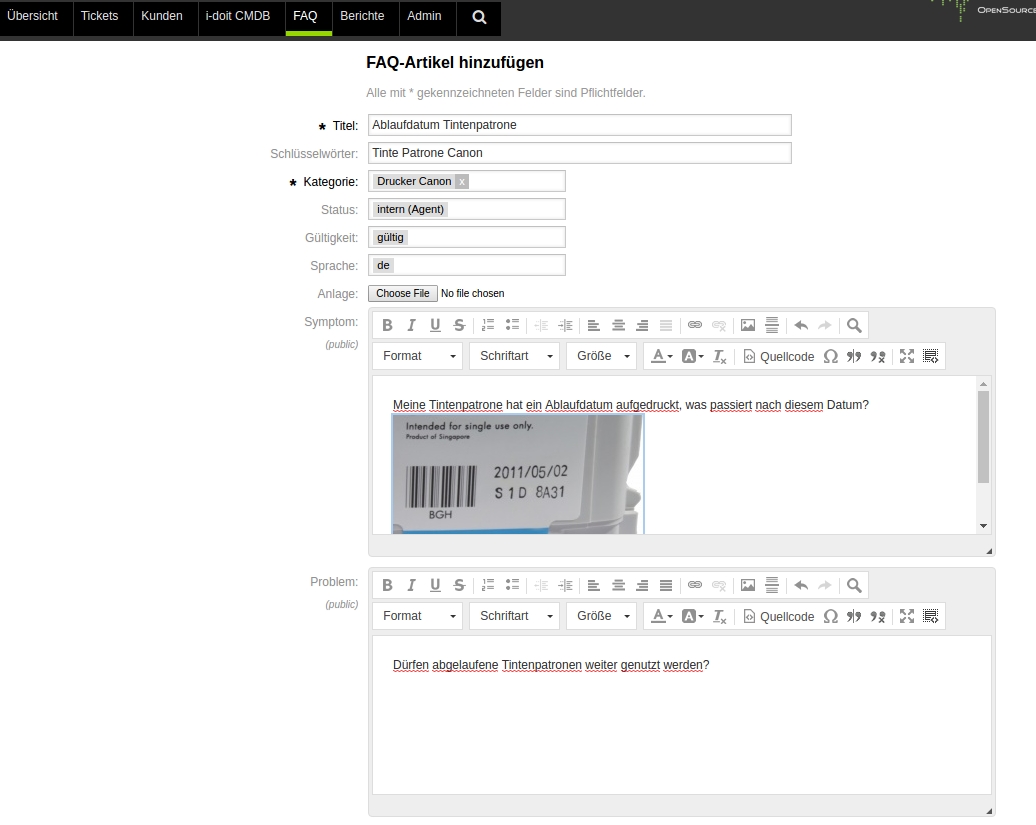
Task: Maximize the Symptom editor
Action: (x=906, y=356)
